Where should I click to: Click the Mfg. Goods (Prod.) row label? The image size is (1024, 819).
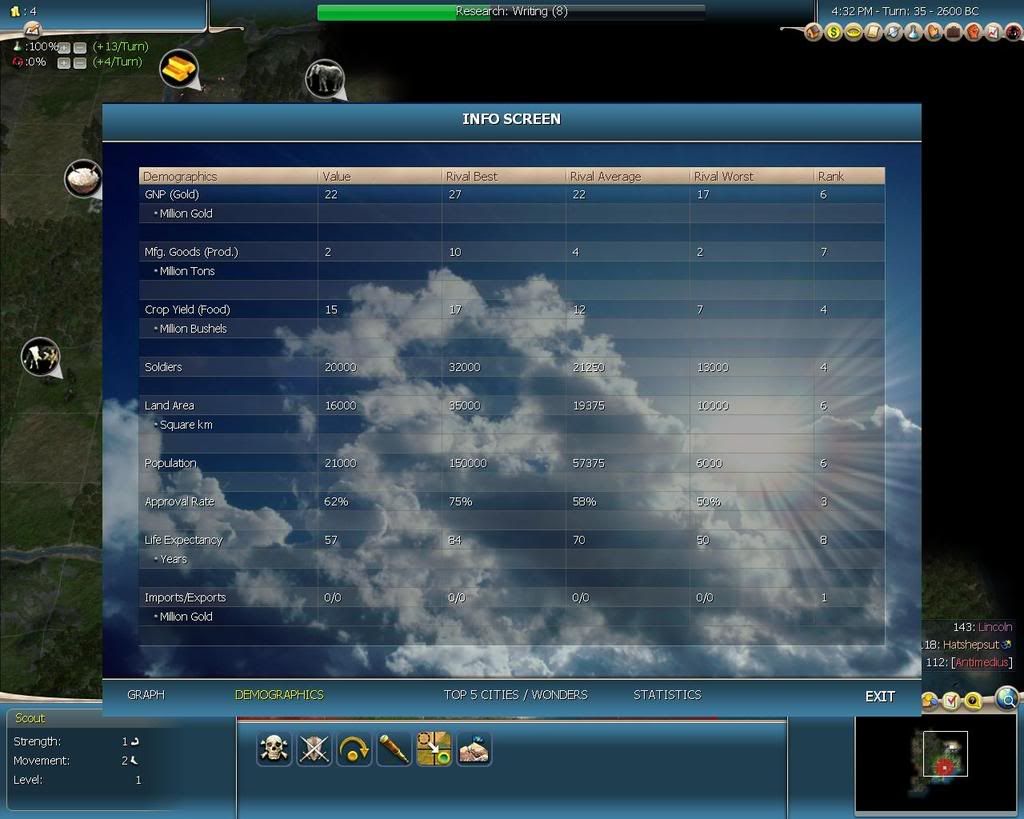coord(191,252)
